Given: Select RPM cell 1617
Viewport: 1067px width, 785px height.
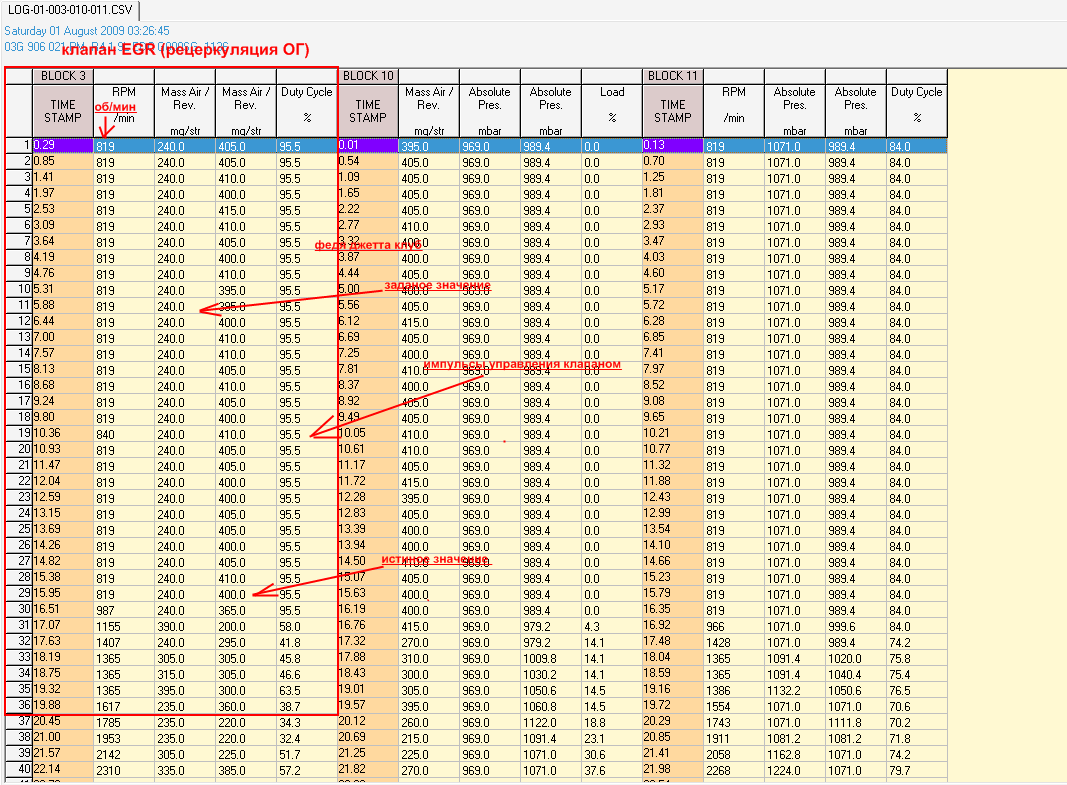Looking at the screenshot, I should coord(124,706).
